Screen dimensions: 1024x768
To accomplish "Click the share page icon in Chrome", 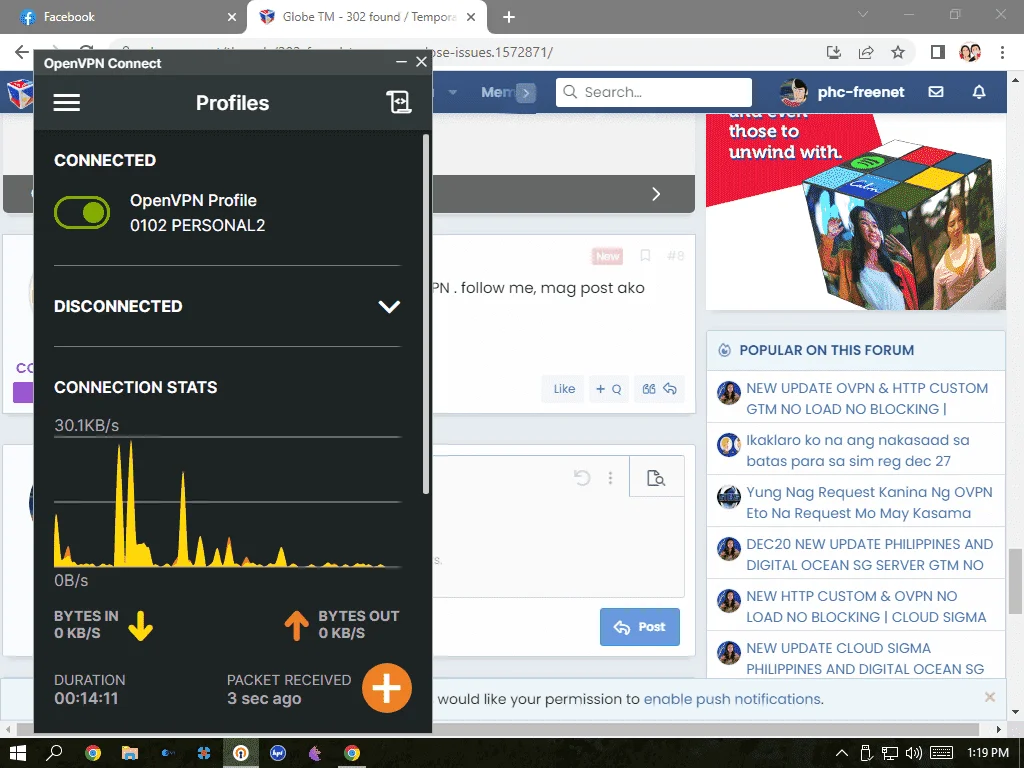I will click(866, 52).
